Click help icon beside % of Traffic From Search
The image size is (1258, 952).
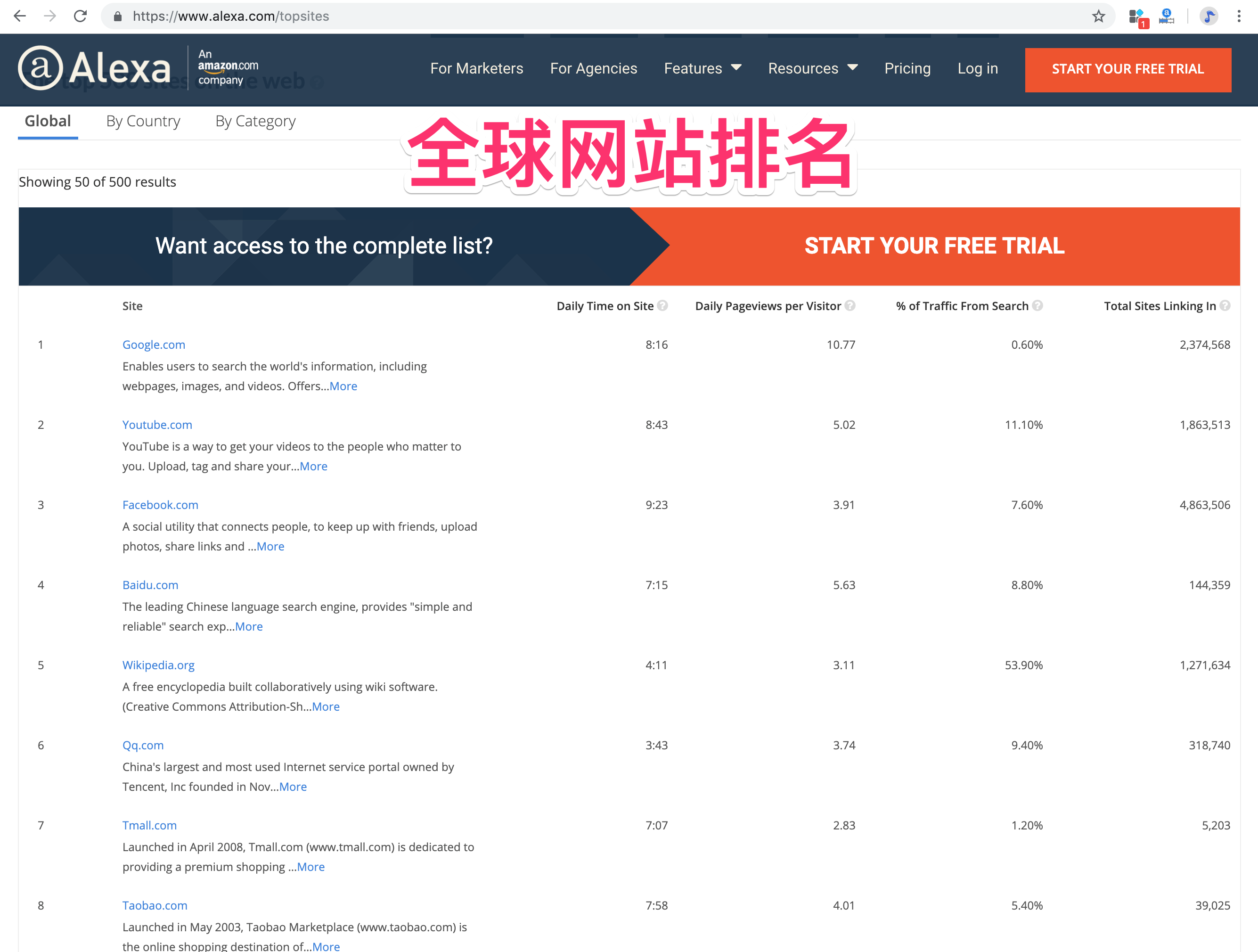point(1038,305)
